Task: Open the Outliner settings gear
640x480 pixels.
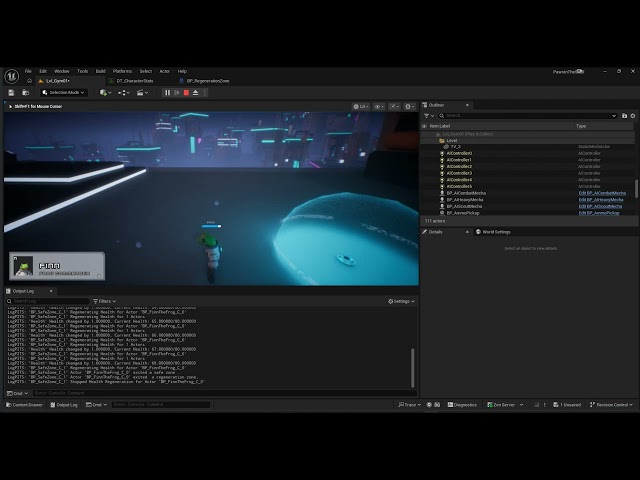Action: coord(633,116)
